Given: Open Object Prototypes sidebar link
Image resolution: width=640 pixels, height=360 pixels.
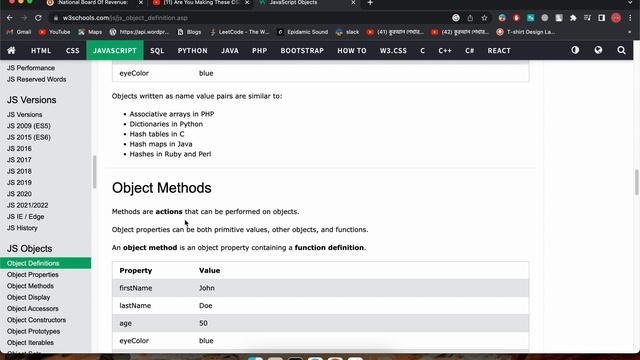Looking at the screenshot, I should [33, 331].
